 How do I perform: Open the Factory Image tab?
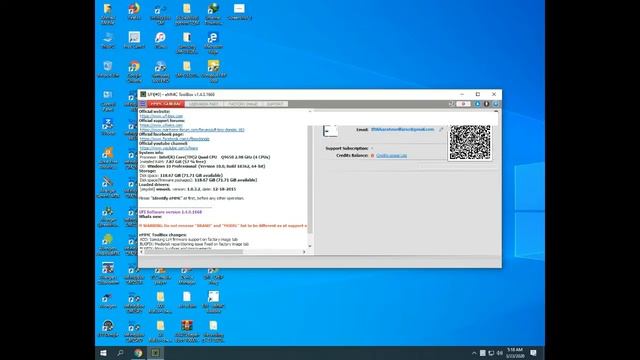pos(243,104)
